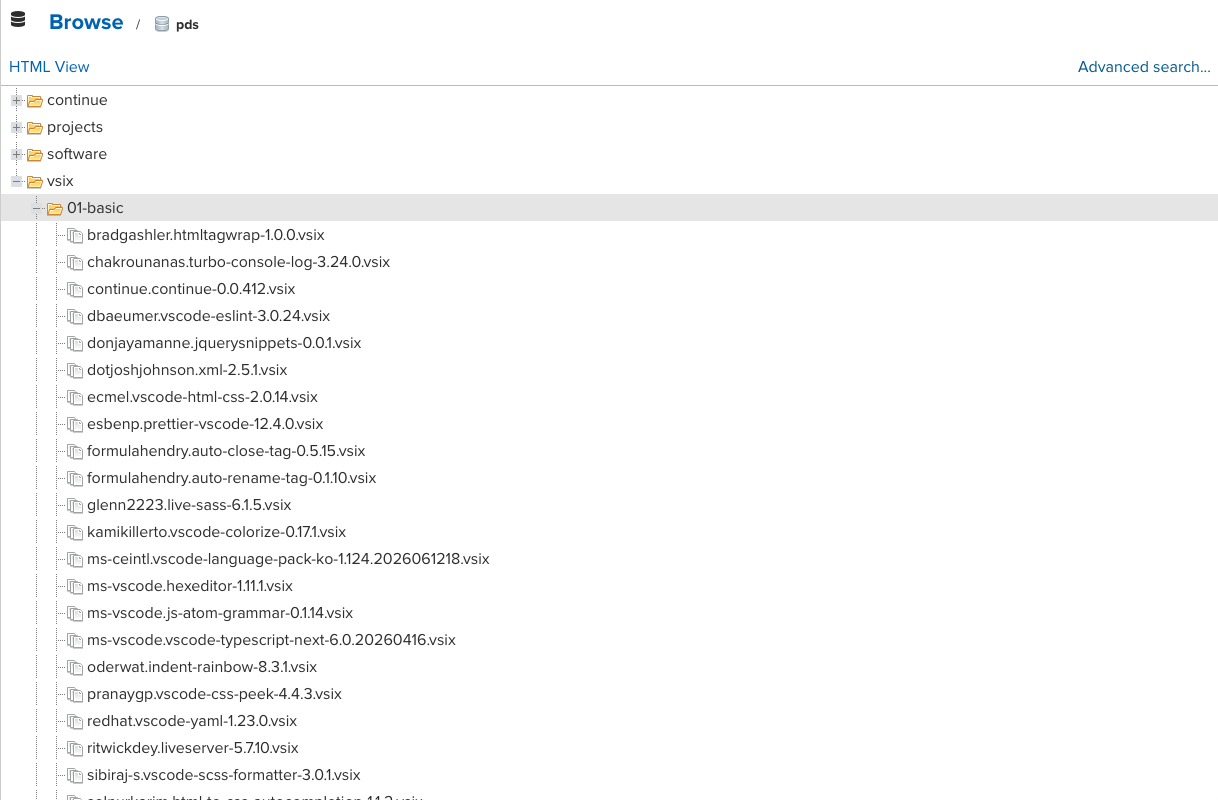Click the software folder icon
The width and height of the screenshot is (1218, 800).
[35, 155]
